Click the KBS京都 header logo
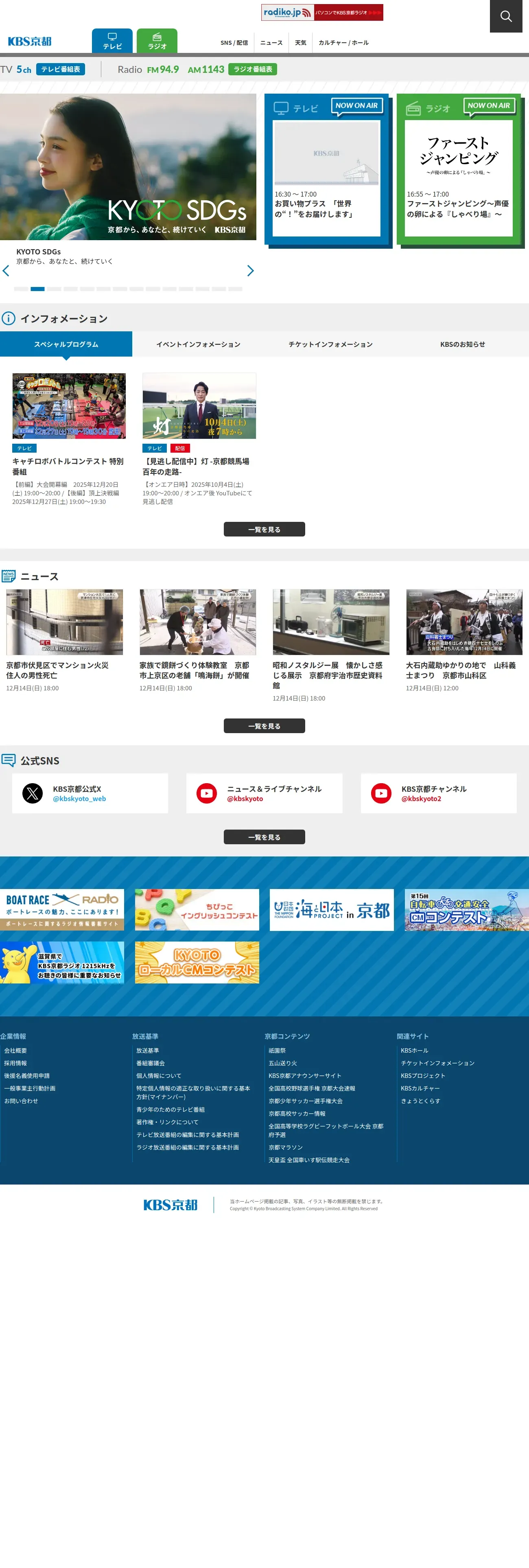 [29, 42]
